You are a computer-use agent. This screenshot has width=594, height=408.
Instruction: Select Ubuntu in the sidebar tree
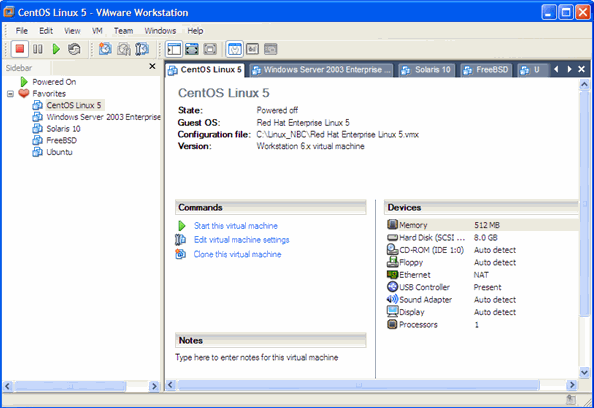pos(59,152)
